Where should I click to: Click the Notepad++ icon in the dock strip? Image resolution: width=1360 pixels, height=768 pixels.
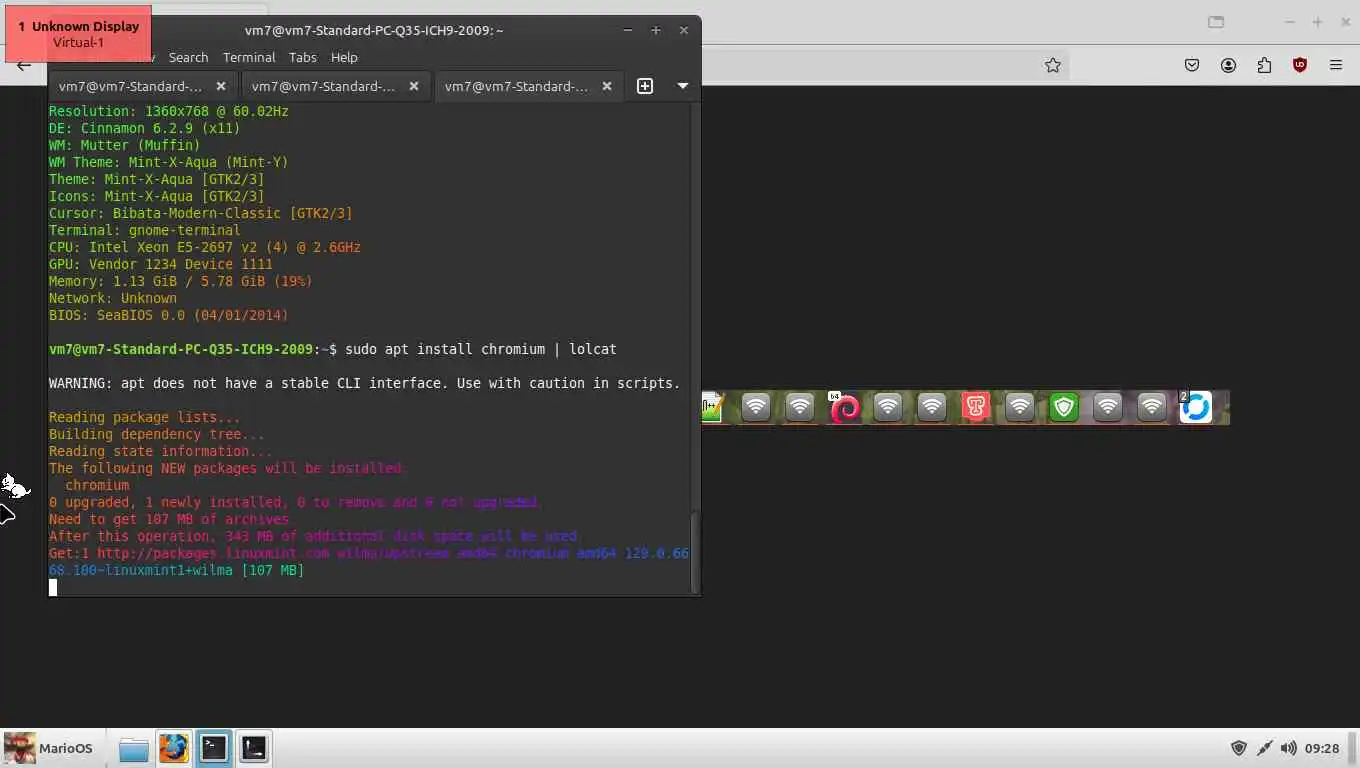coord(712,407)
